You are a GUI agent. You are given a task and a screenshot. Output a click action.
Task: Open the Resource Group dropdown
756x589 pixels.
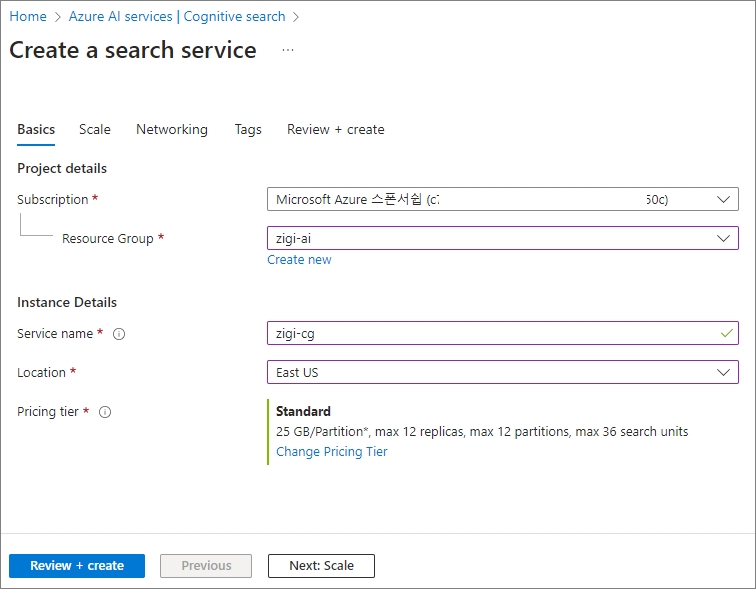[x=724, y=238]
